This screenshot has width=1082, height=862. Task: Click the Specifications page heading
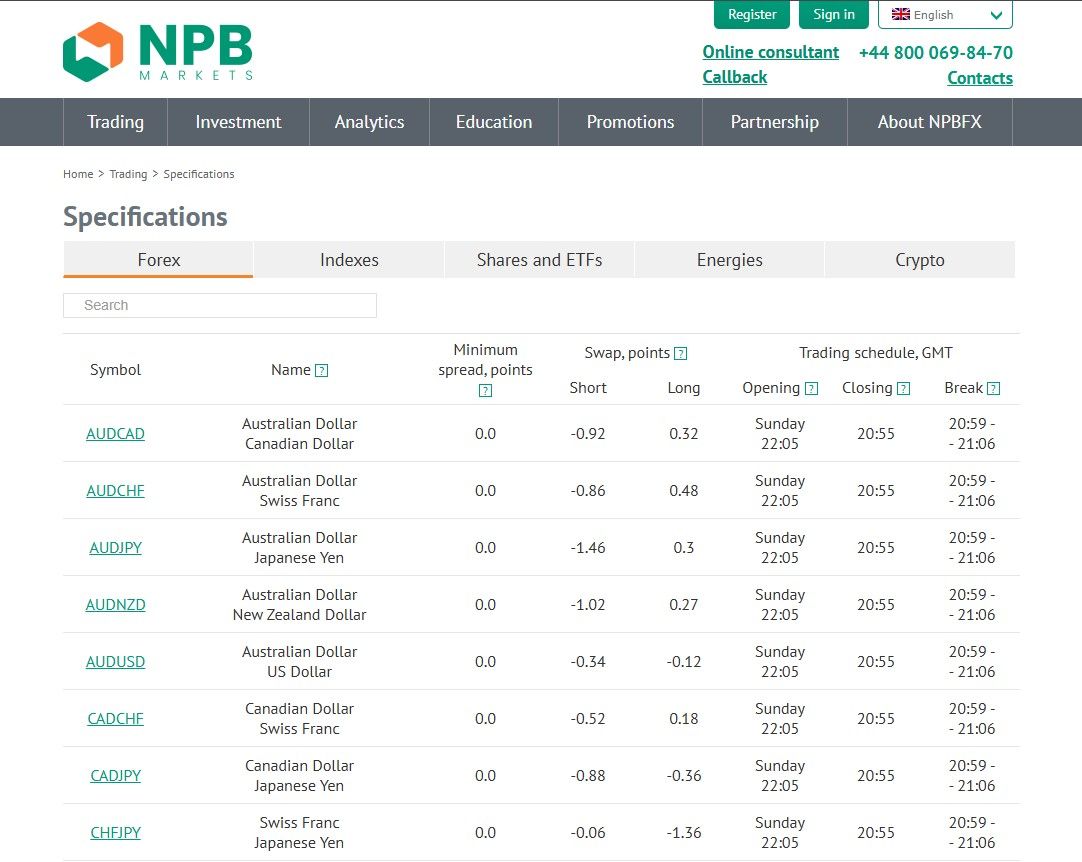(145, 217)
